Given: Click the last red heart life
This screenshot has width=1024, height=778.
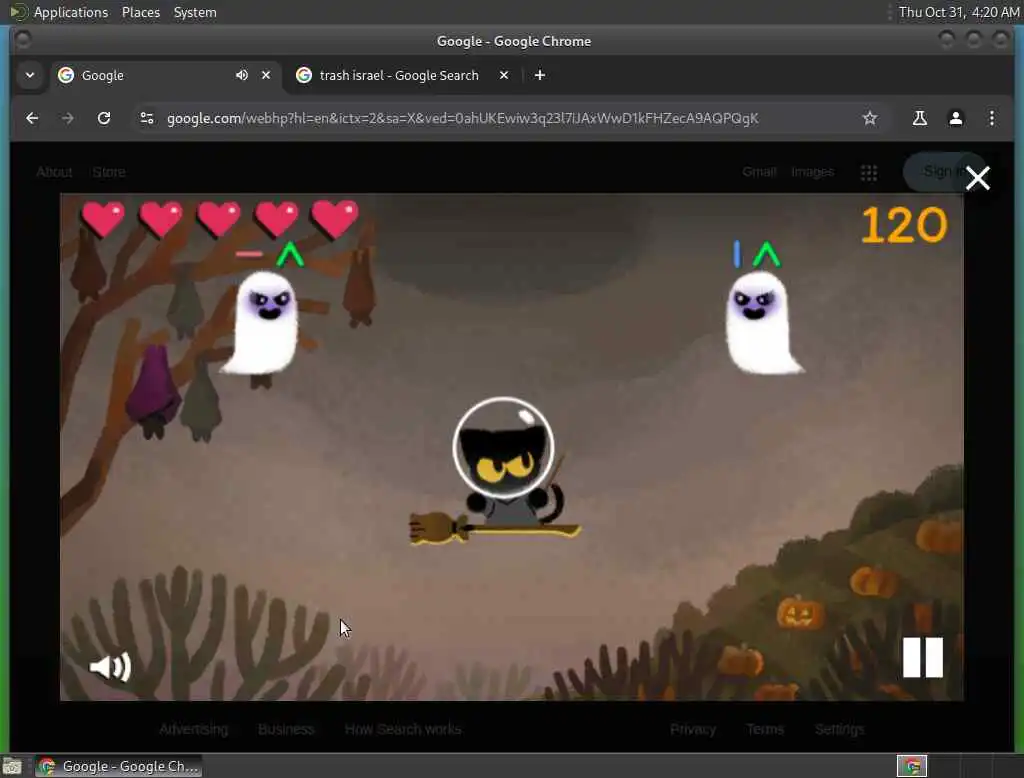Looking at the screenshot, I should pyautogui.click(x=334, y=219).
